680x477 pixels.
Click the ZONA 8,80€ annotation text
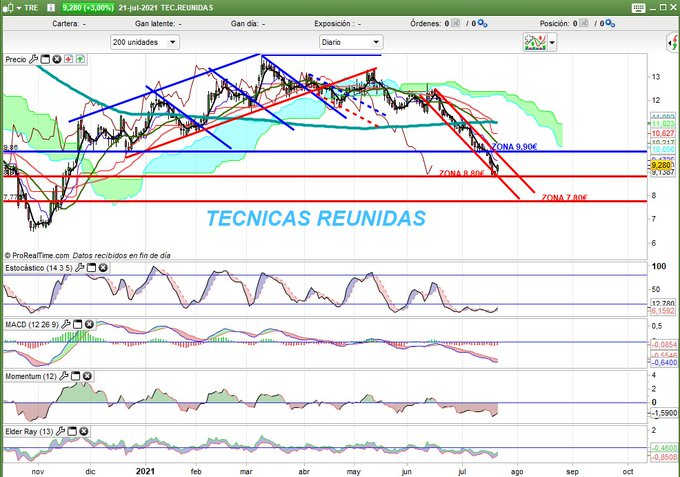click(461, 173)
